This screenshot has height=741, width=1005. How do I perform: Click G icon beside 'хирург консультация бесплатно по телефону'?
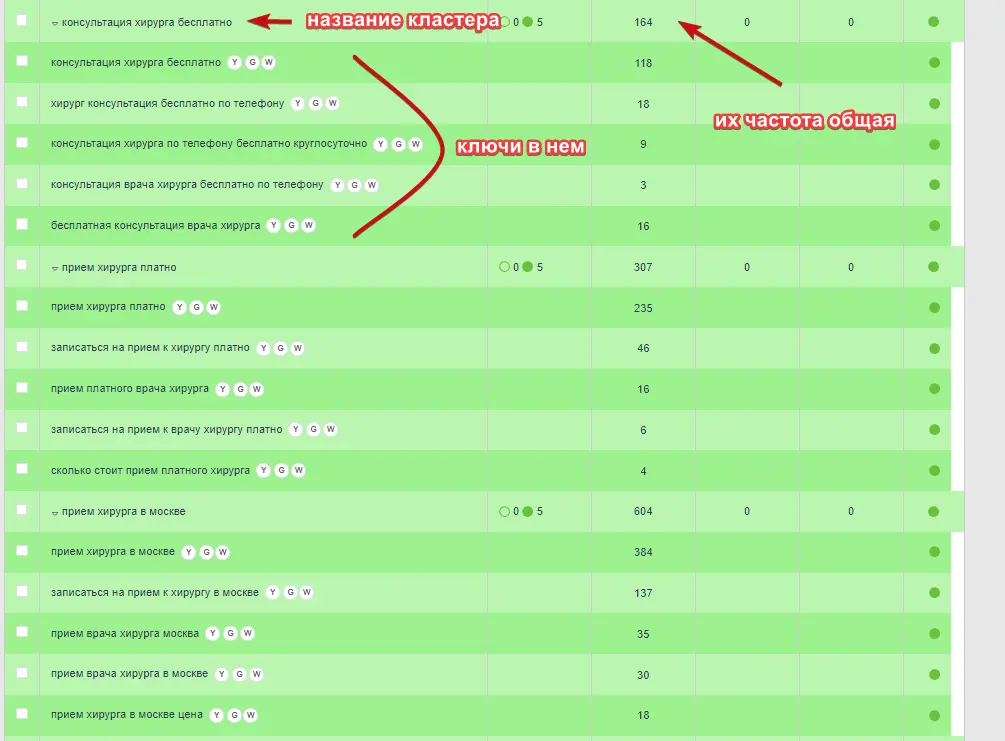pos(315,103)
